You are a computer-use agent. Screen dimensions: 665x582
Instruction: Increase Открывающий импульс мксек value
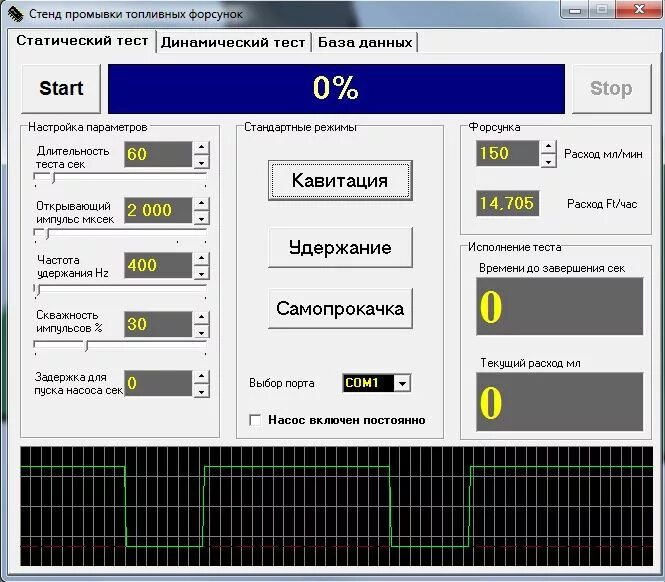click(201, 204)
